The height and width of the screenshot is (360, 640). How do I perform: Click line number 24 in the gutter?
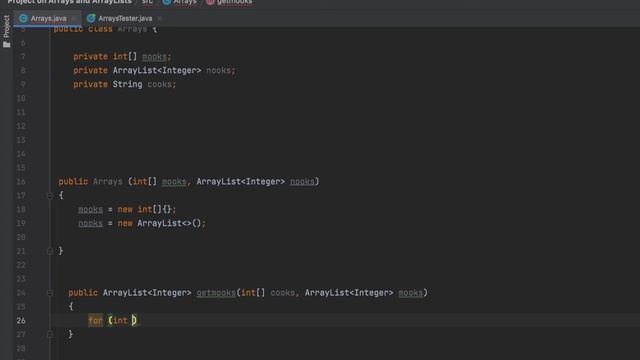point(21,293)
